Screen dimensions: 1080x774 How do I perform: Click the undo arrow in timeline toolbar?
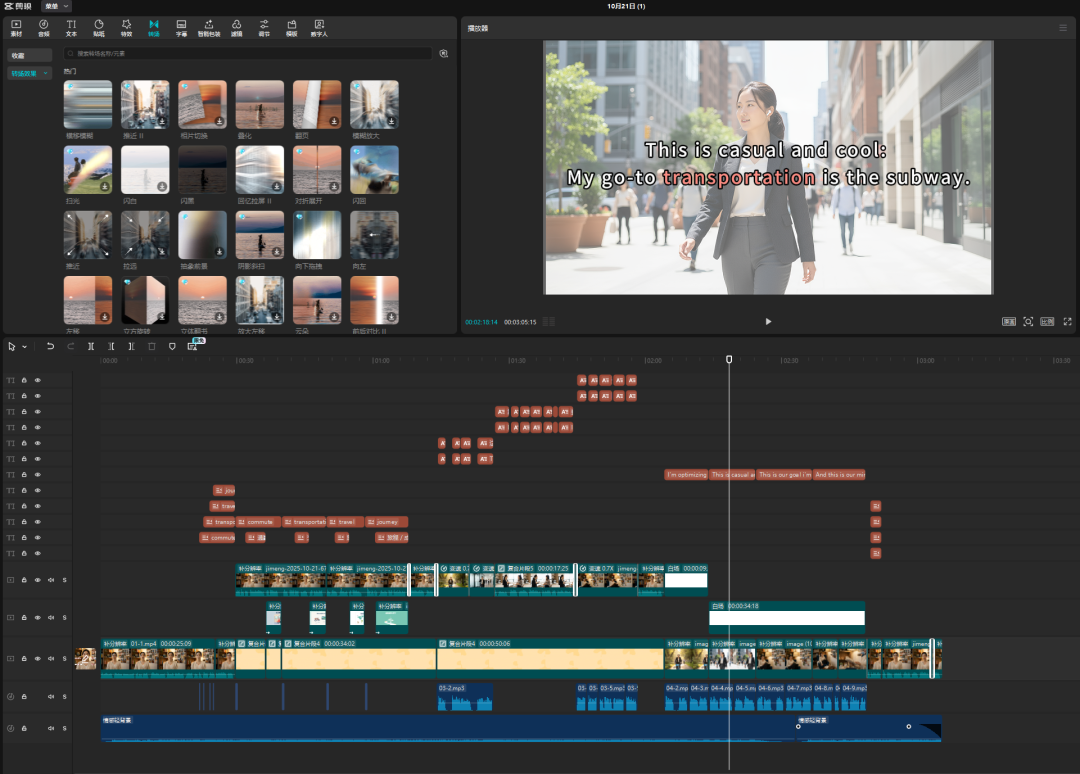[x=51, y=346]
